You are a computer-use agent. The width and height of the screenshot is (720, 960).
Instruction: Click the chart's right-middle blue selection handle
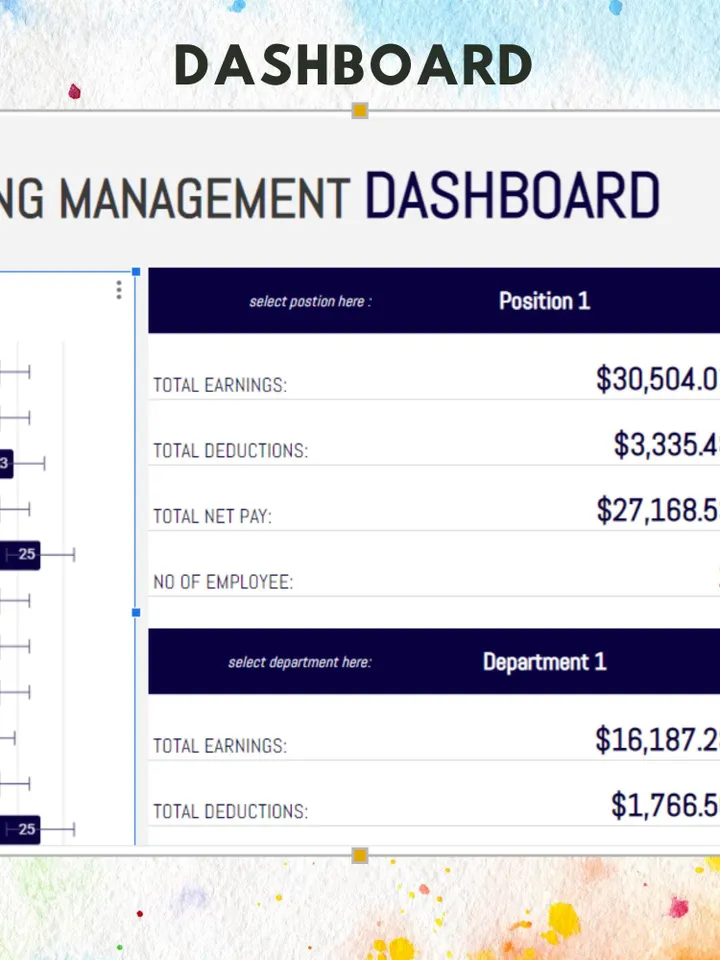[x=136, y=612]
